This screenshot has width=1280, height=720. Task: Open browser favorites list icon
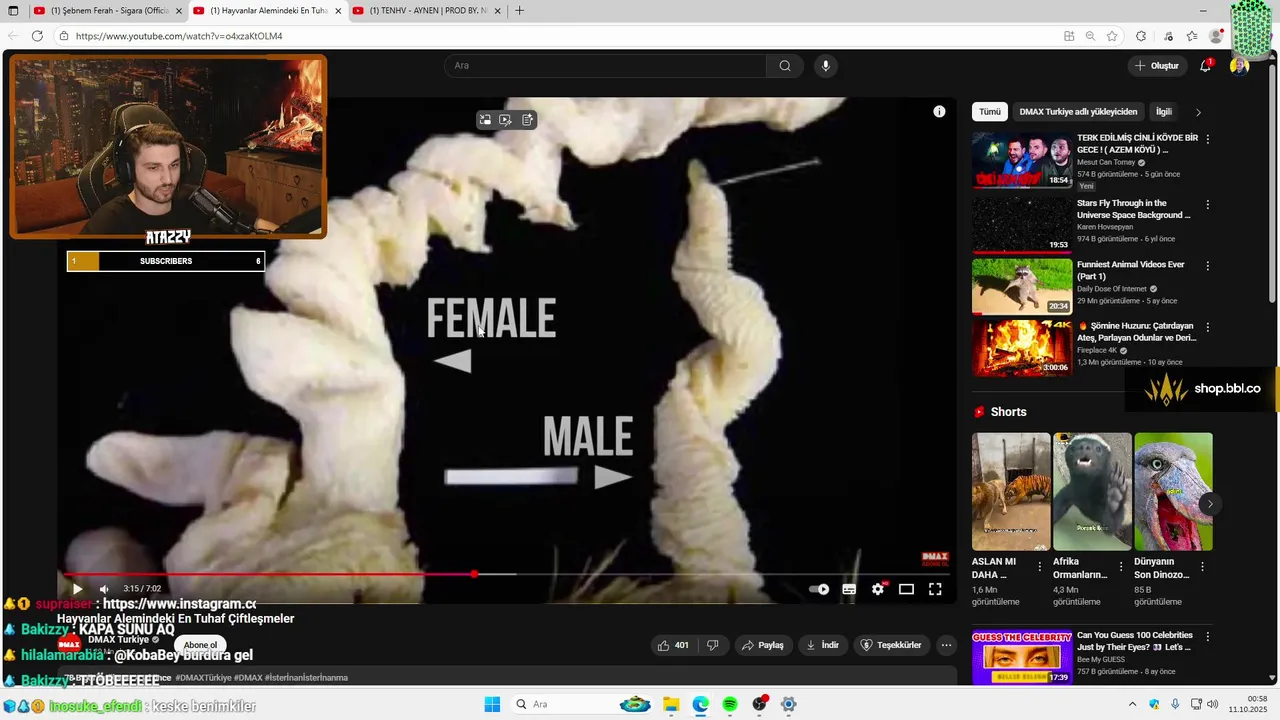1192,36
